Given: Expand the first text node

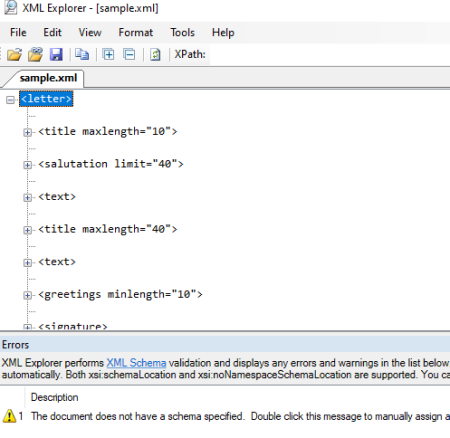Looking at the screenshot, I should pos(28,198).
